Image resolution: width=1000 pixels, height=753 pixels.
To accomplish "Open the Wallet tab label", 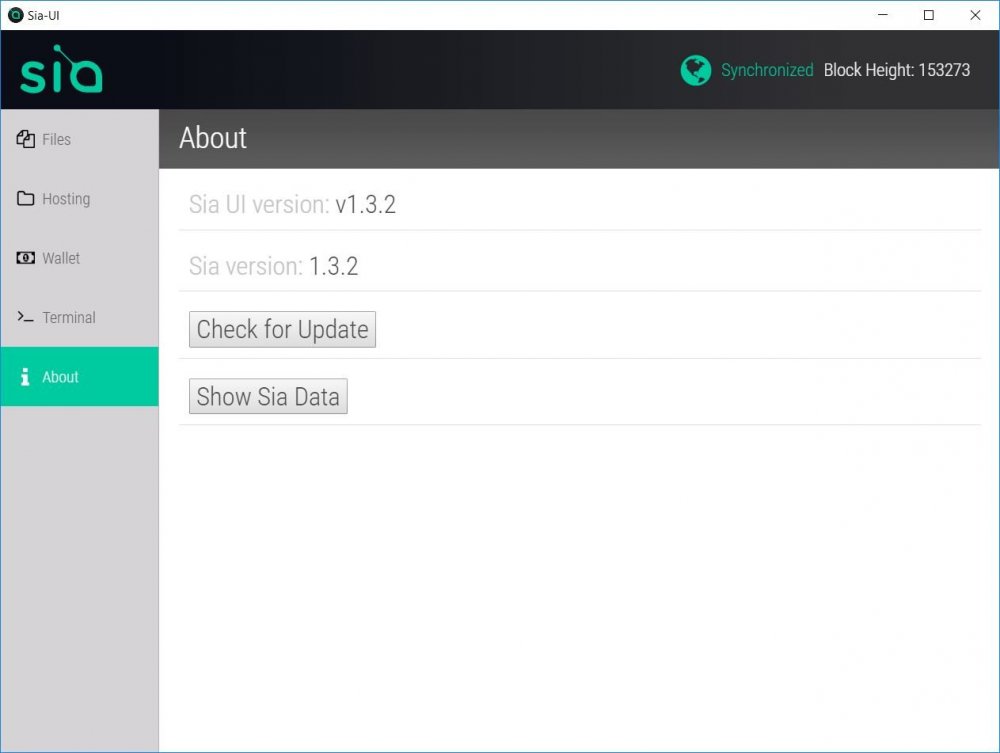I will pos(61,258).
